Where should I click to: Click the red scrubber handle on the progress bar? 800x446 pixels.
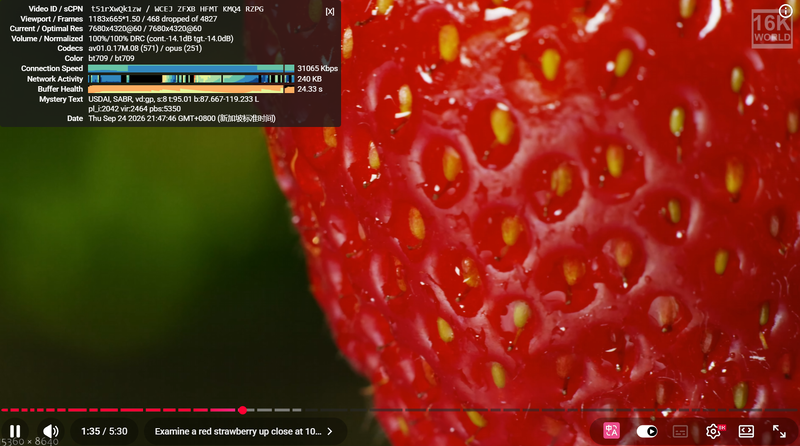(242, 410)
